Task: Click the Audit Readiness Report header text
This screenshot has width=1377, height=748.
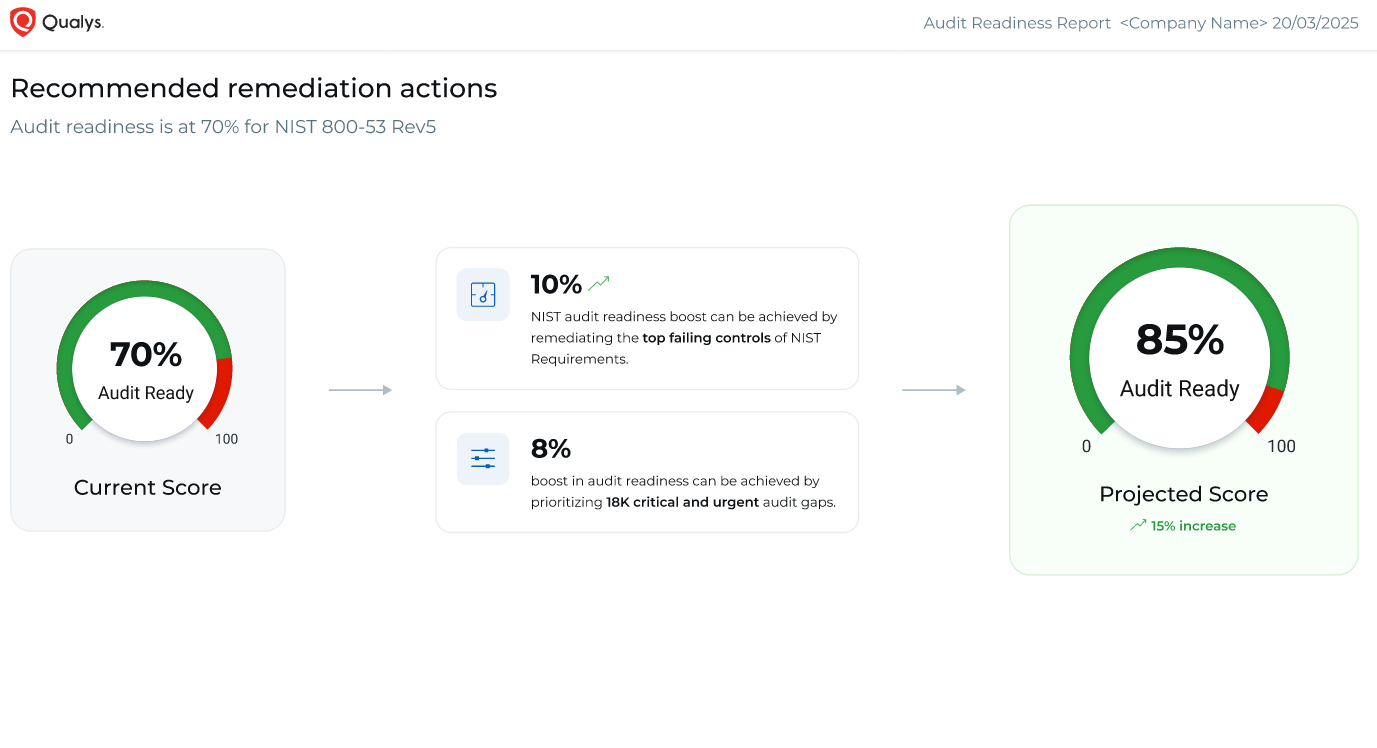Action: 1017,23
